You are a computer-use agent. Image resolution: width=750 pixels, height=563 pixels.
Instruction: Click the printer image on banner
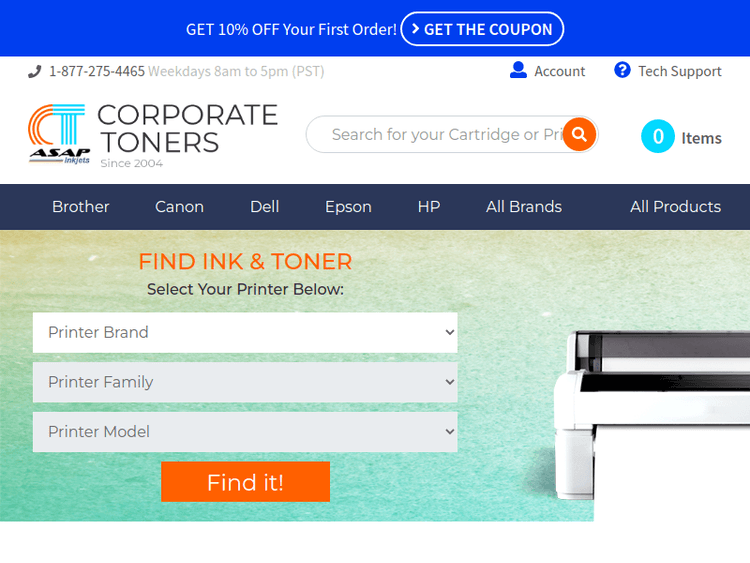coord(652,415)
